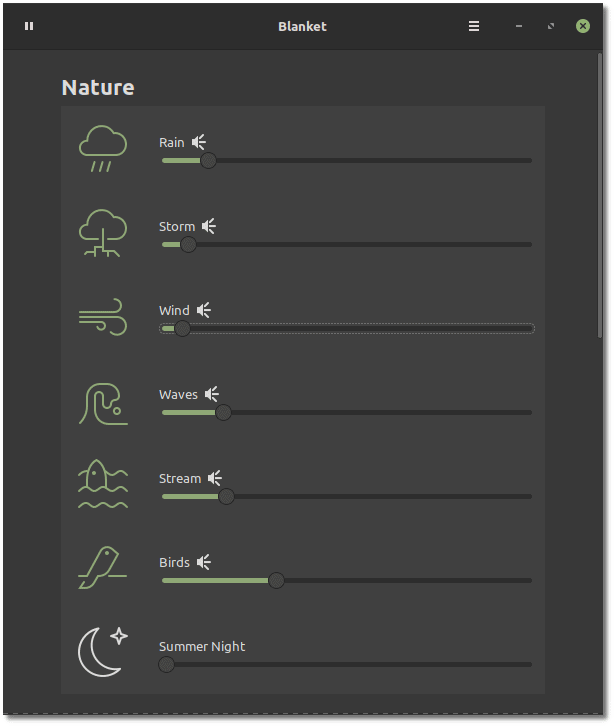Click the speaker icon next to Storm
This screenshot has height=726, width=614.
point(209,226)
